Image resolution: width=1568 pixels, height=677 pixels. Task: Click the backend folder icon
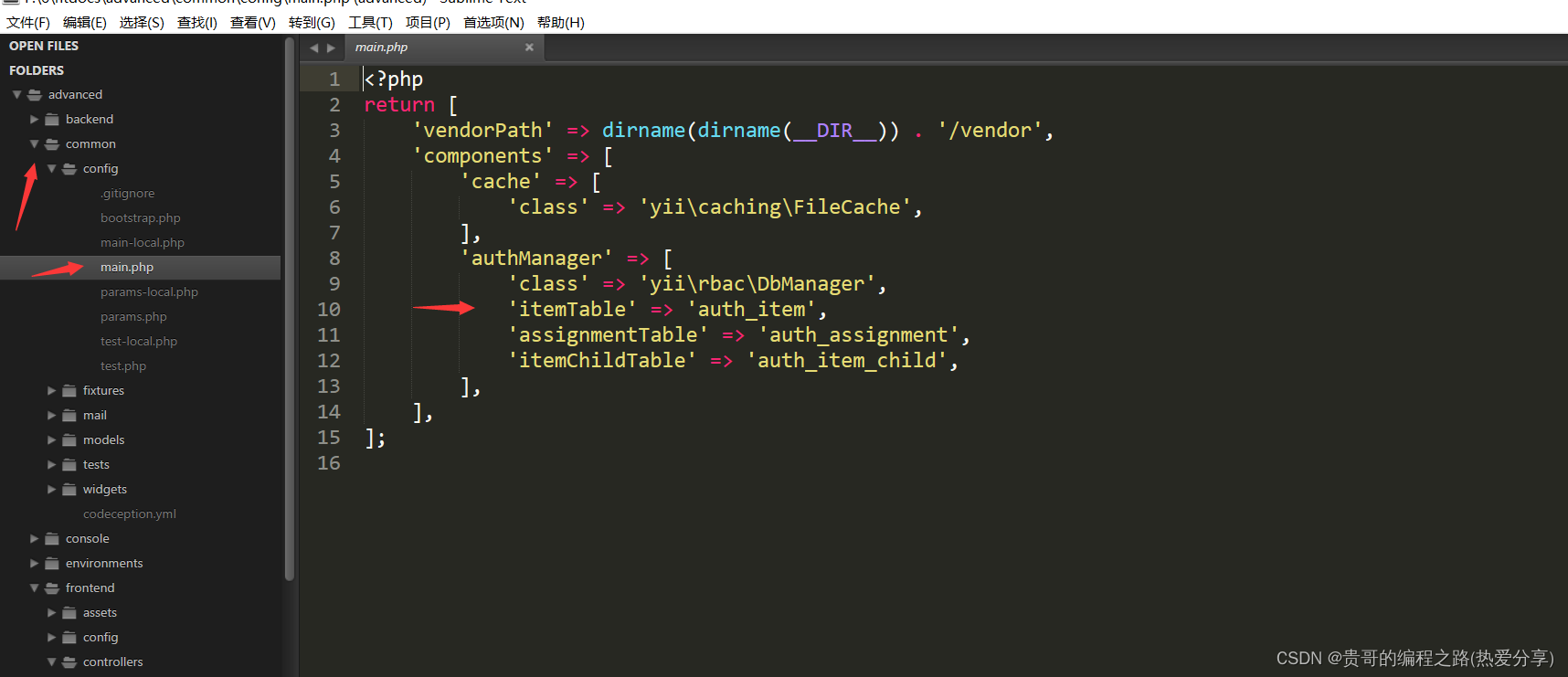pos(52,120)
